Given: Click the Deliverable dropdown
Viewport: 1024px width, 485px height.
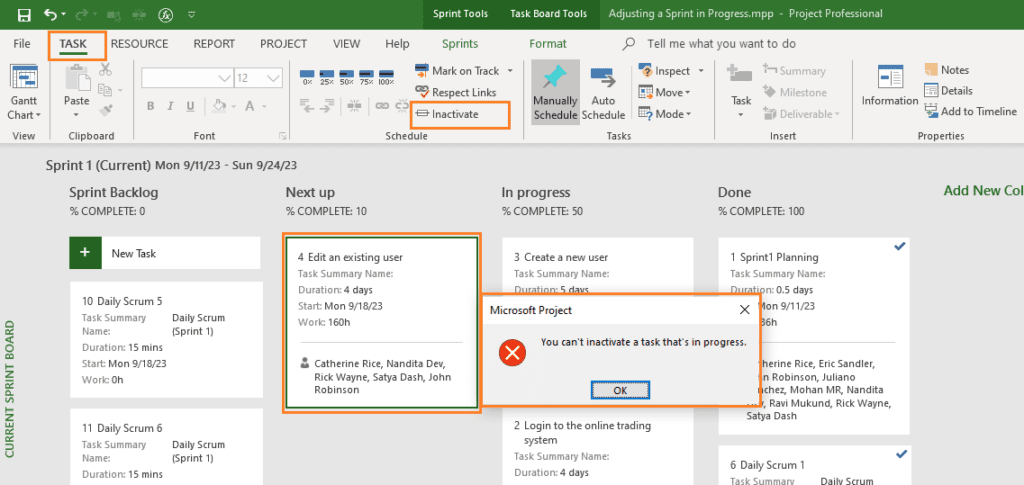Looking at the screenshot, I should 801,114.
